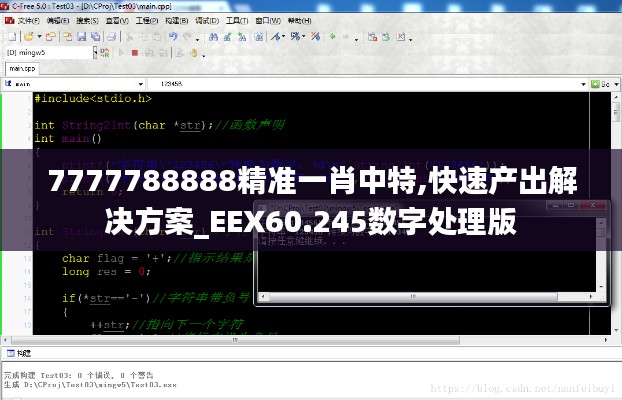Click the Copy icon in toolbar
The width and height of the screenshot is (622, 400).
click(x=143, y=37)
